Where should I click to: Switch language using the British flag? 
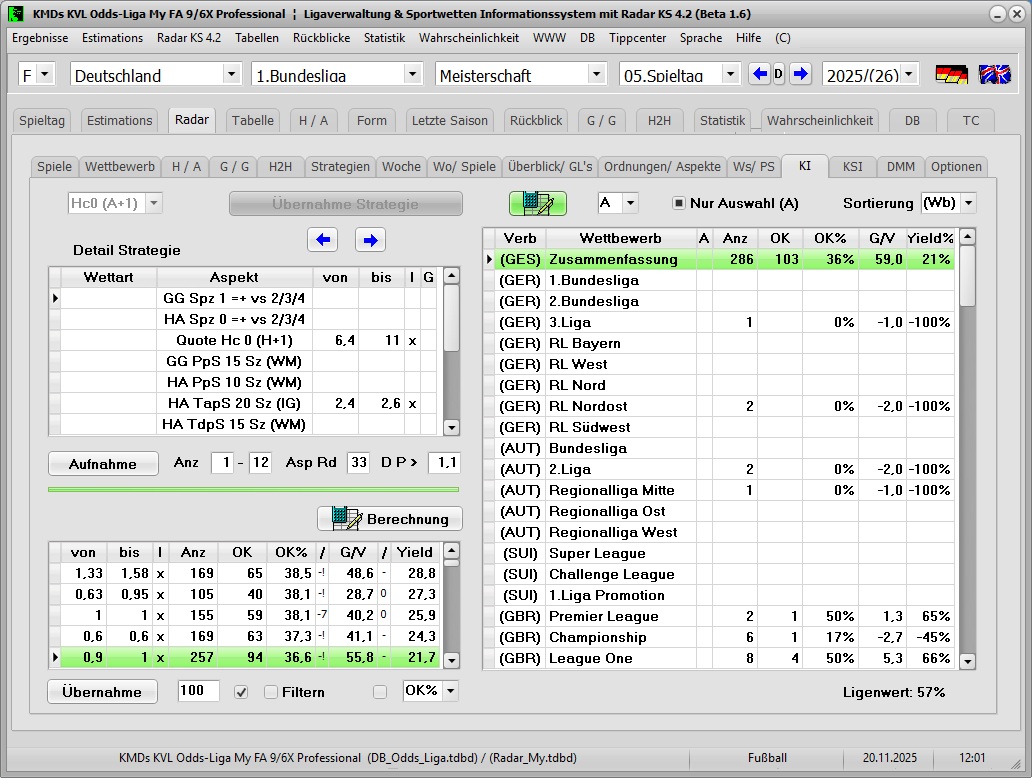(994, 75)
